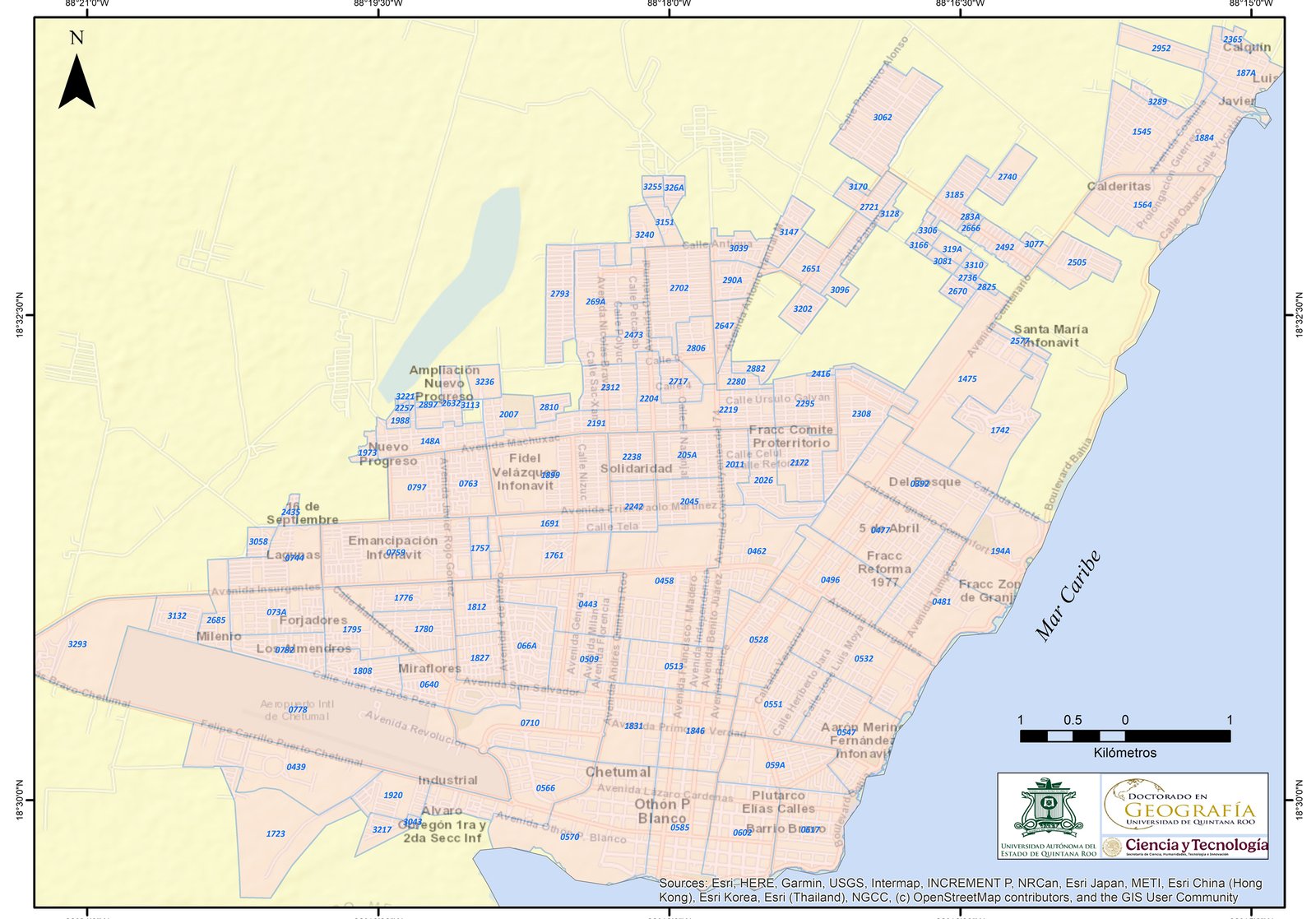
Task: Select the zone labeled 2702
Action: [679, 288]
